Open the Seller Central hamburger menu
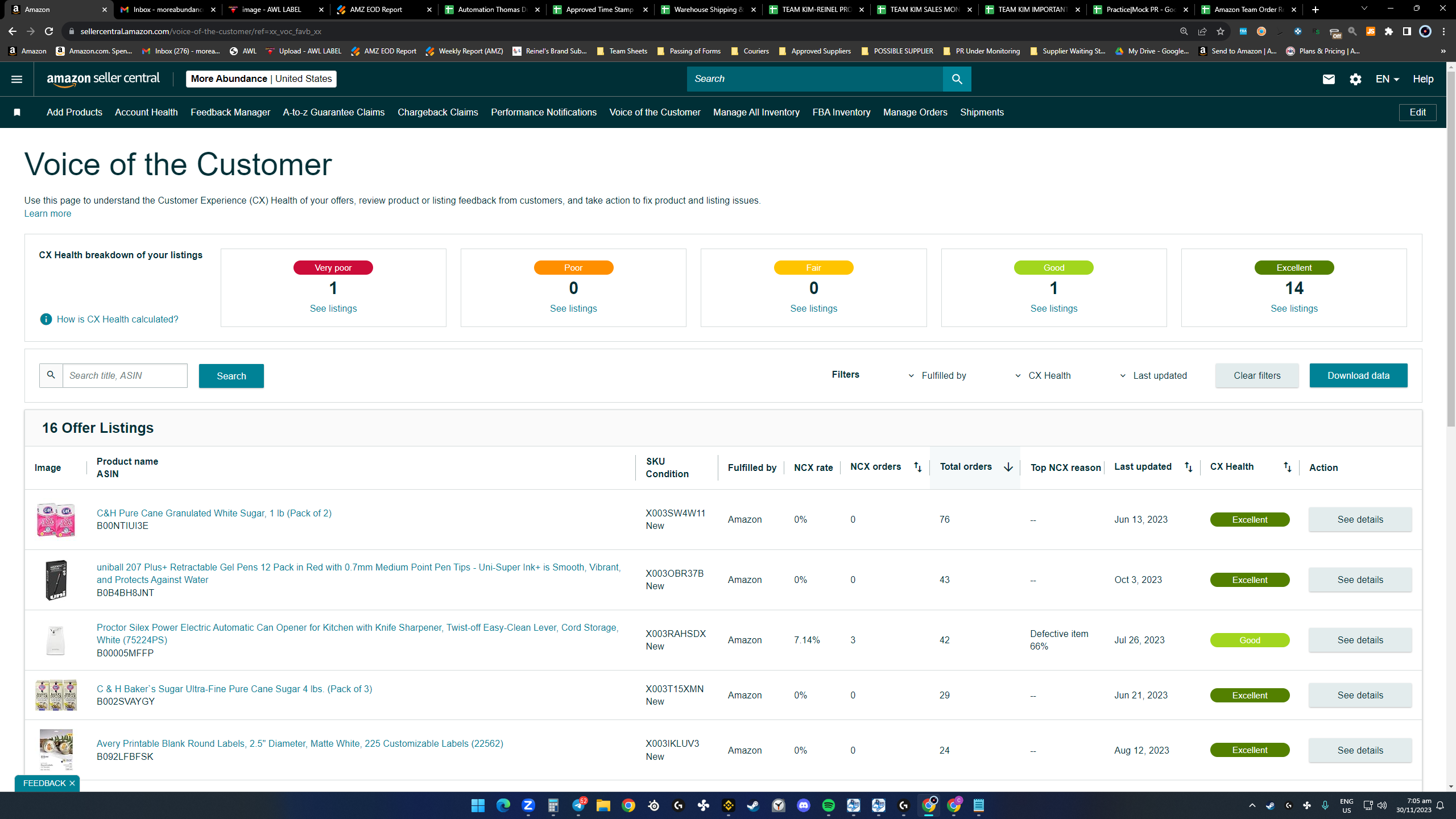Viewport: 1456px width, 819px height. (x=16, y=79)
